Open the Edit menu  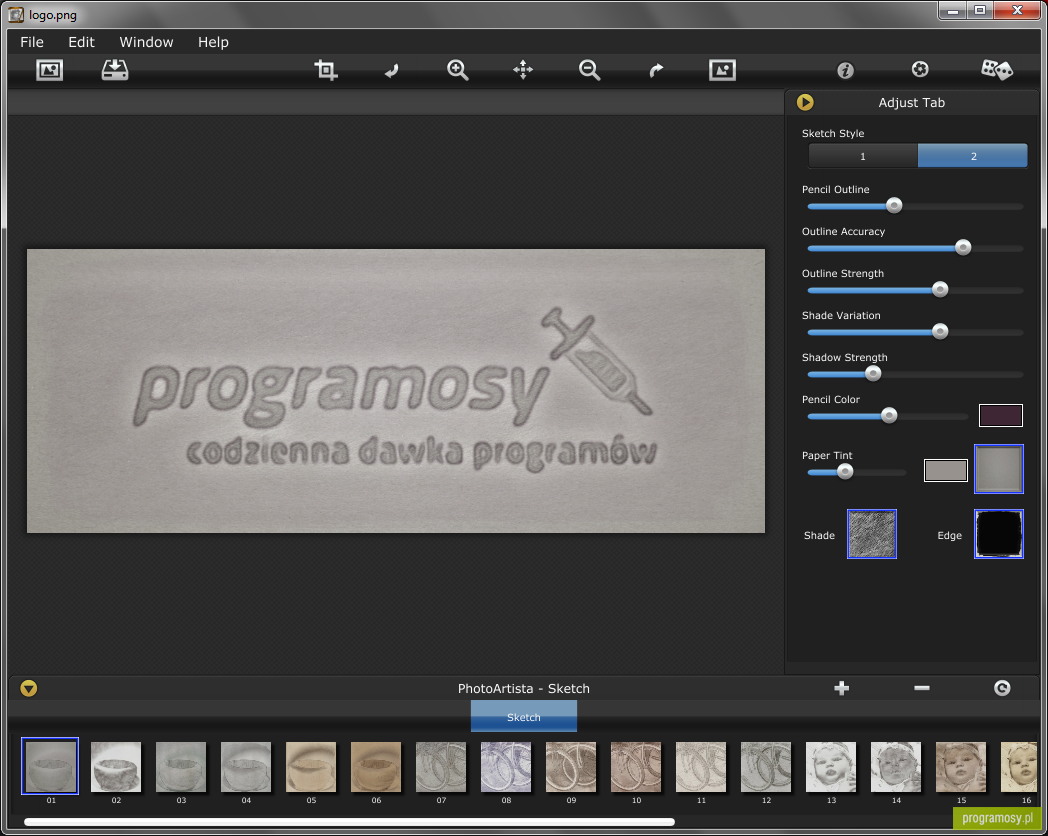click(x=82, y=42)
